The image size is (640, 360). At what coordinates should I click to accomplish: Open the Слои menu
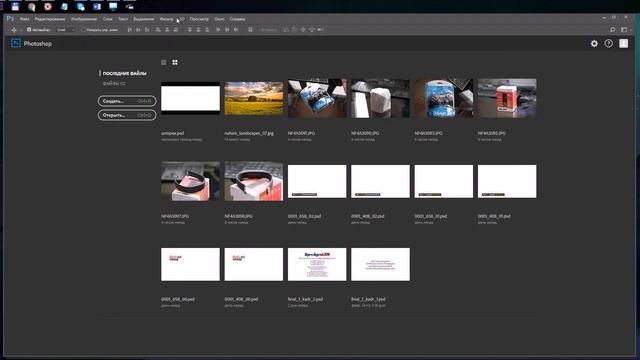[107, 19]
